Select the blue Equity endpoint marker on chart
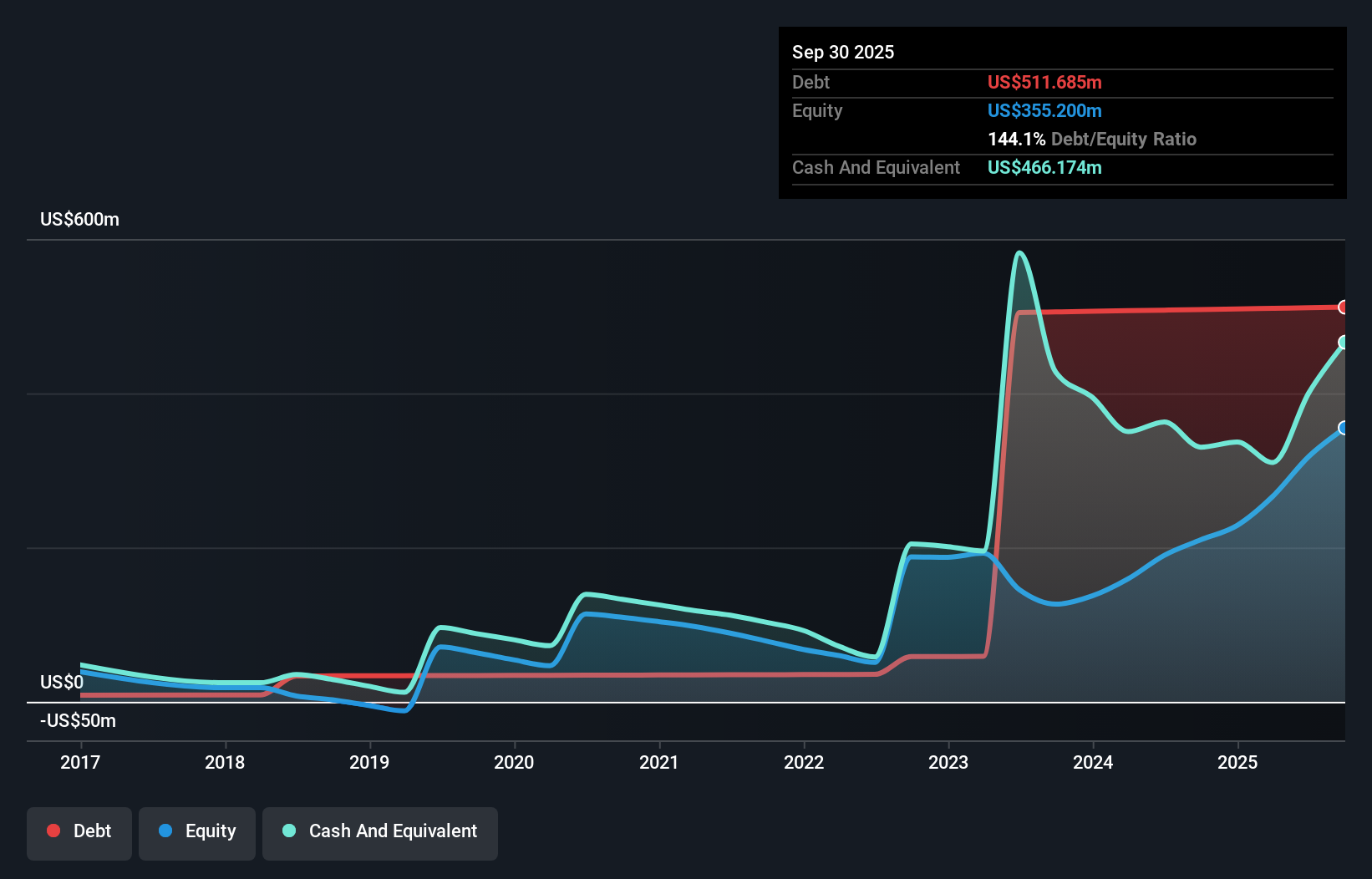1372x879 pixels. point(1344,428)
